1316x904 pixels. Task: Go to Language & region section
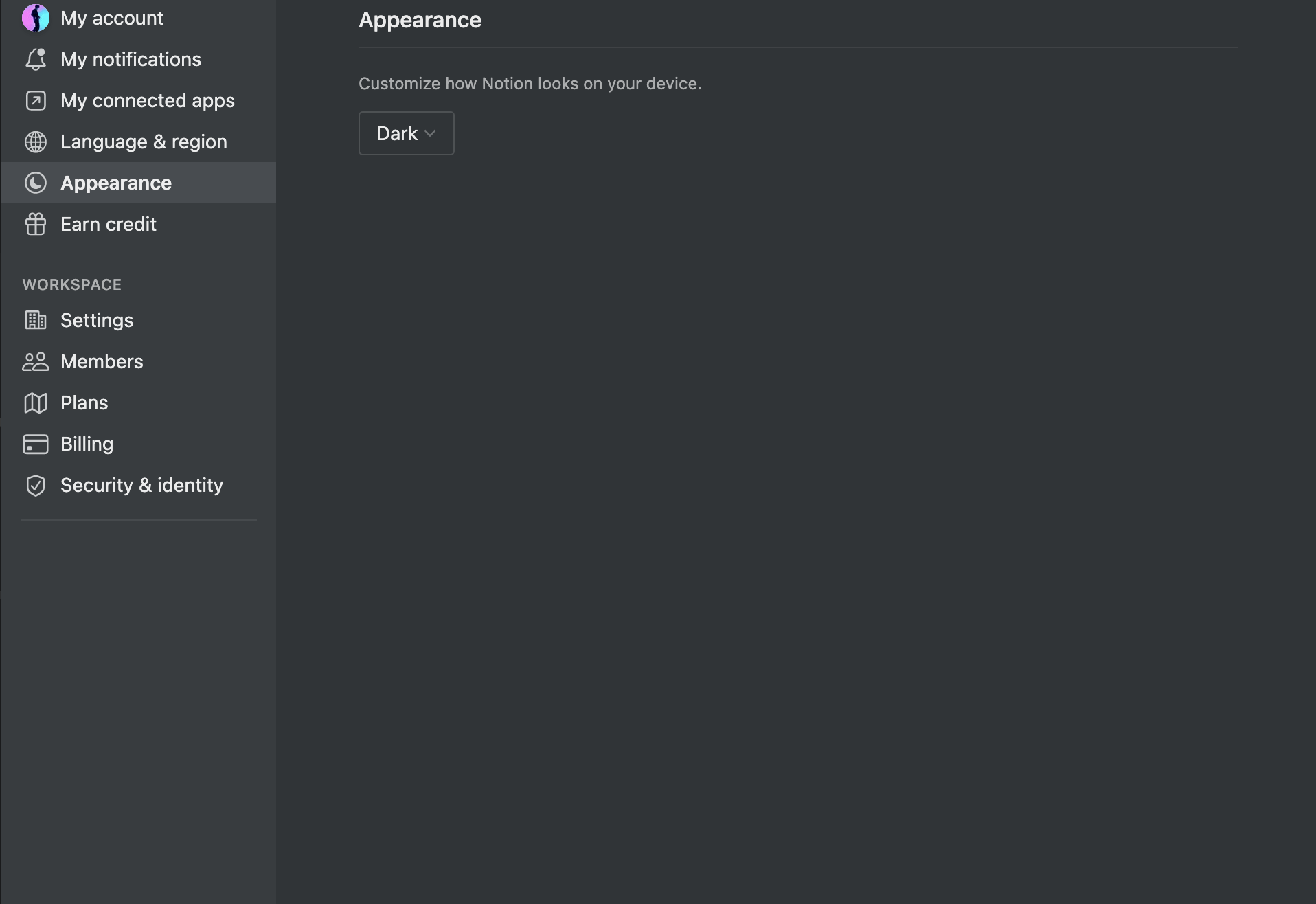(139, 142)
